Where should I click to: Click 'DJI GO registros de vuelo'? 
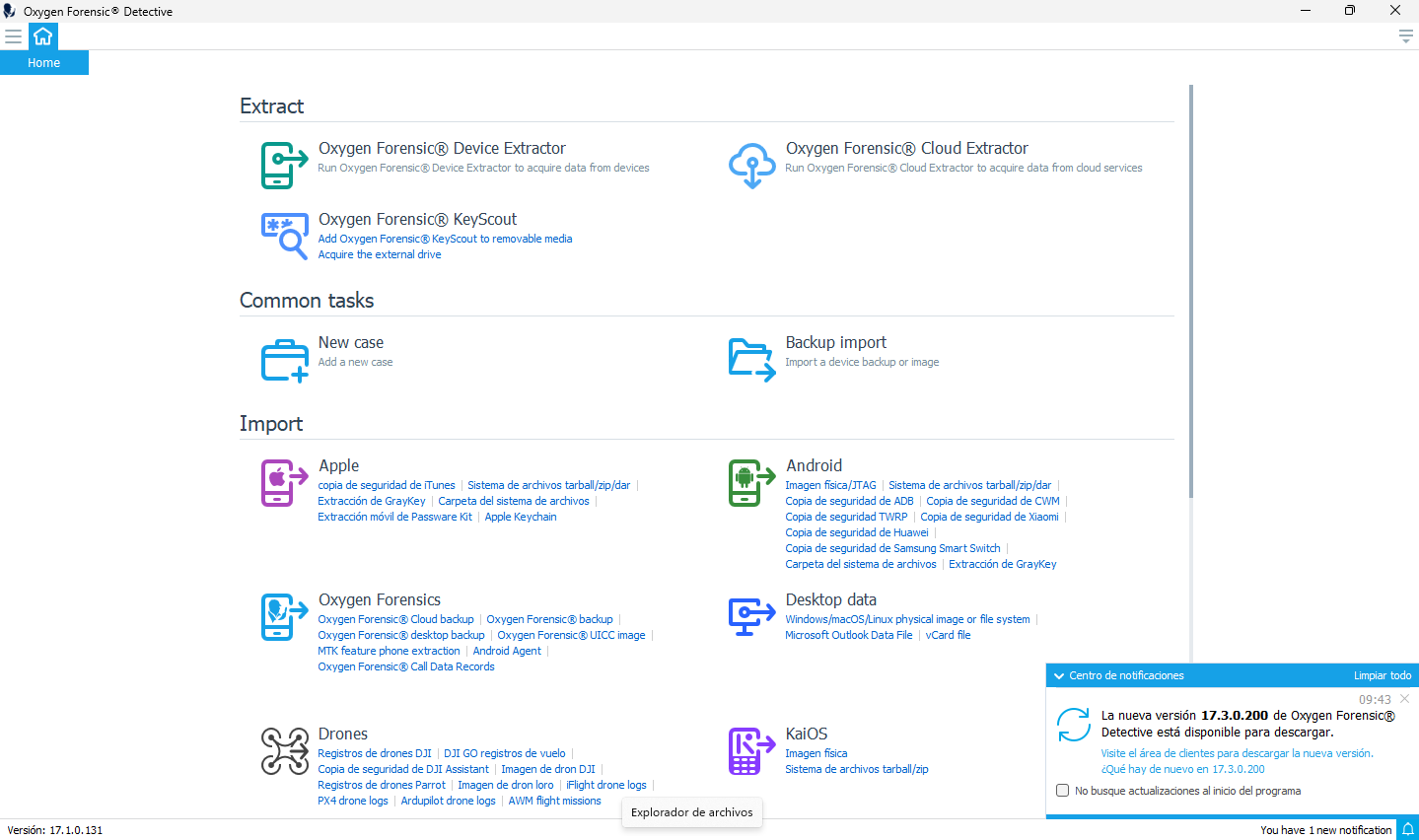click(x=505, y=753)
